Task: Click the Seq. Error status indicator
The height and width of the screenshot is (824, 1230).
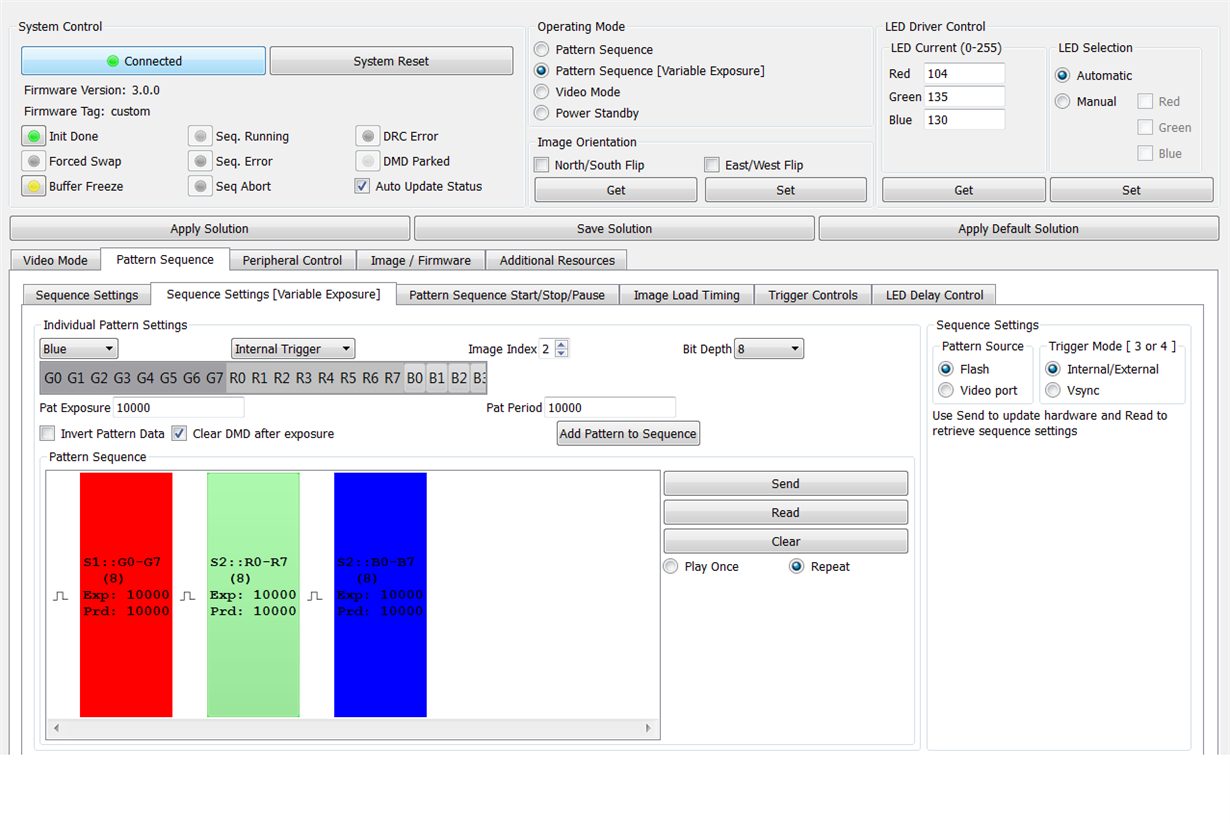Action: tap(201, 161)
